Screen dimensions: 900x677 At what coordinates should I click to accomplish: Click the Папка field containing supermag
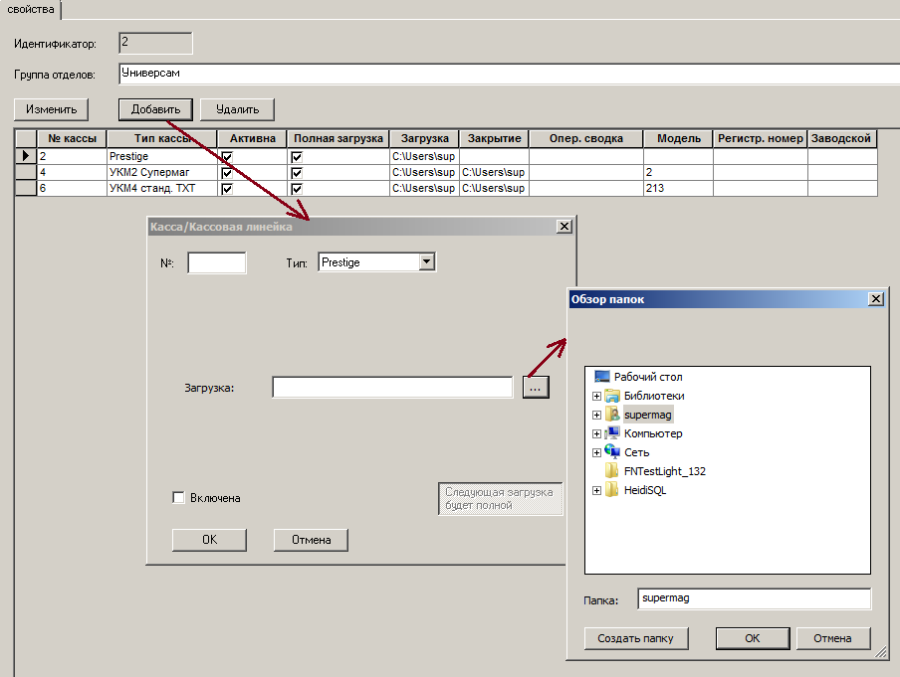[x=754, y=598]
